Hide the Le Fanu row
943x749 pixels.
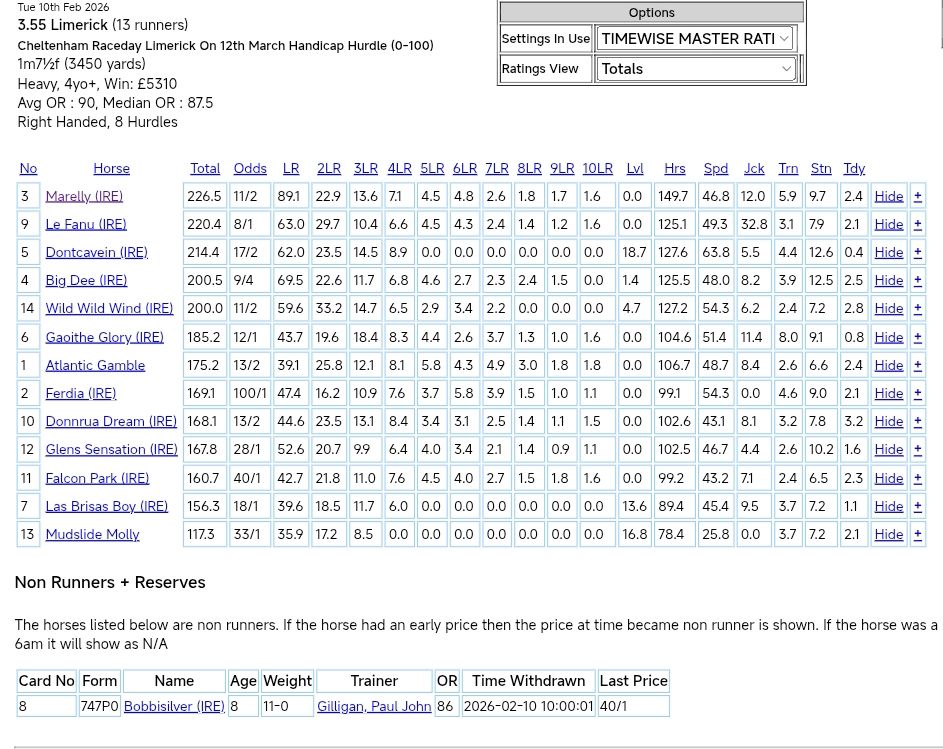888,224
